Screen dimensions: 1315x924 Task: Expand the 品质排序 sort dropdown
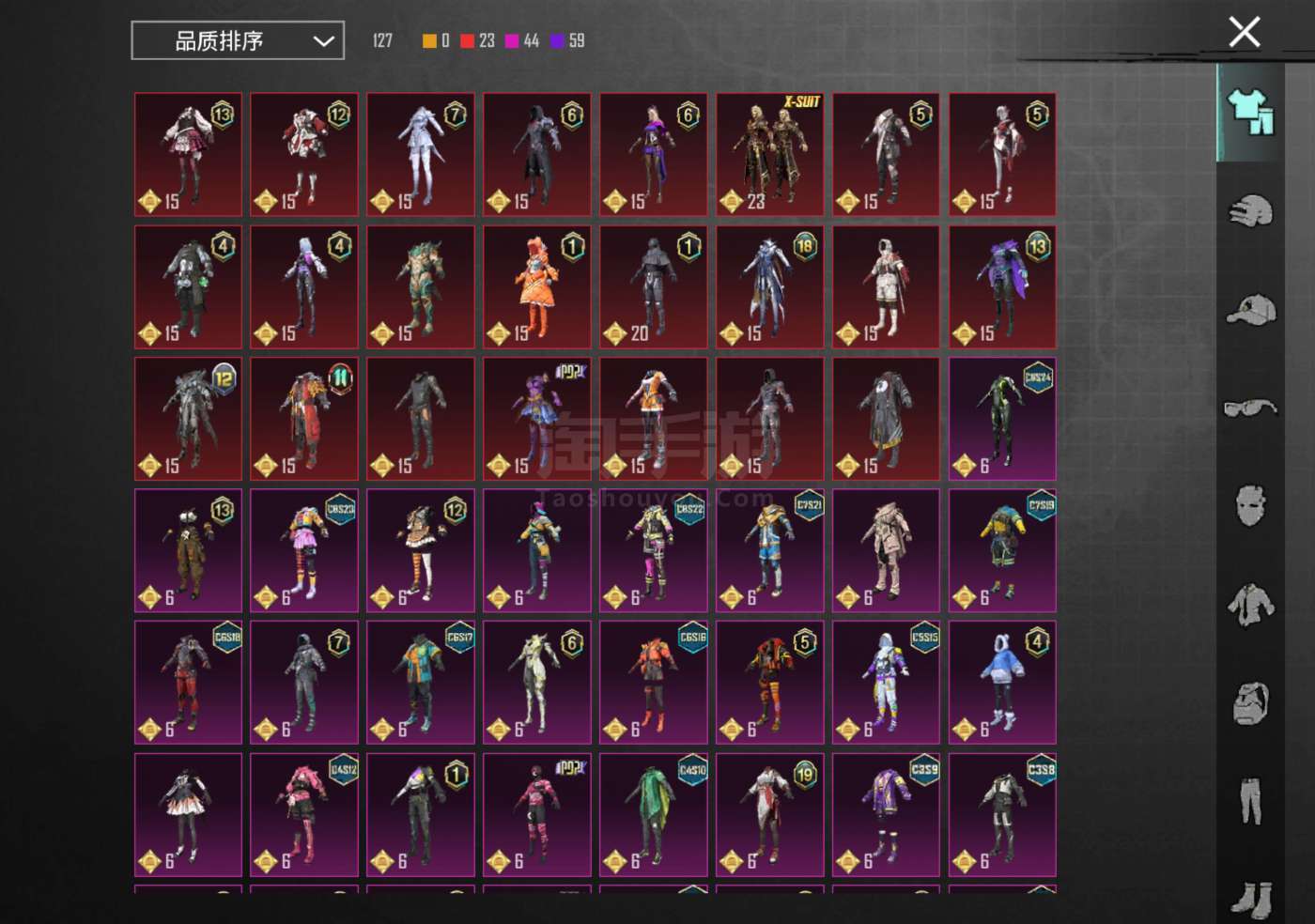tap(238, 40)
